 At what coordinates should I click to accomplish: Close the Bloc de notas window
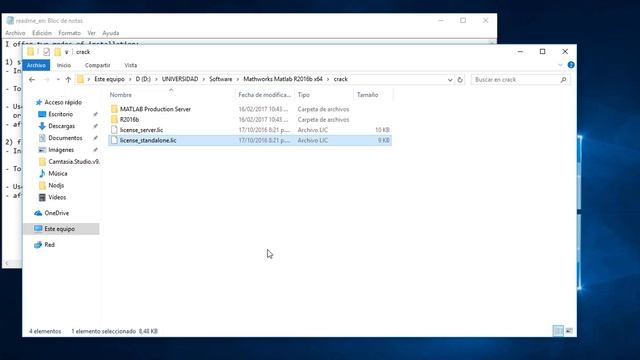(485, 20)
